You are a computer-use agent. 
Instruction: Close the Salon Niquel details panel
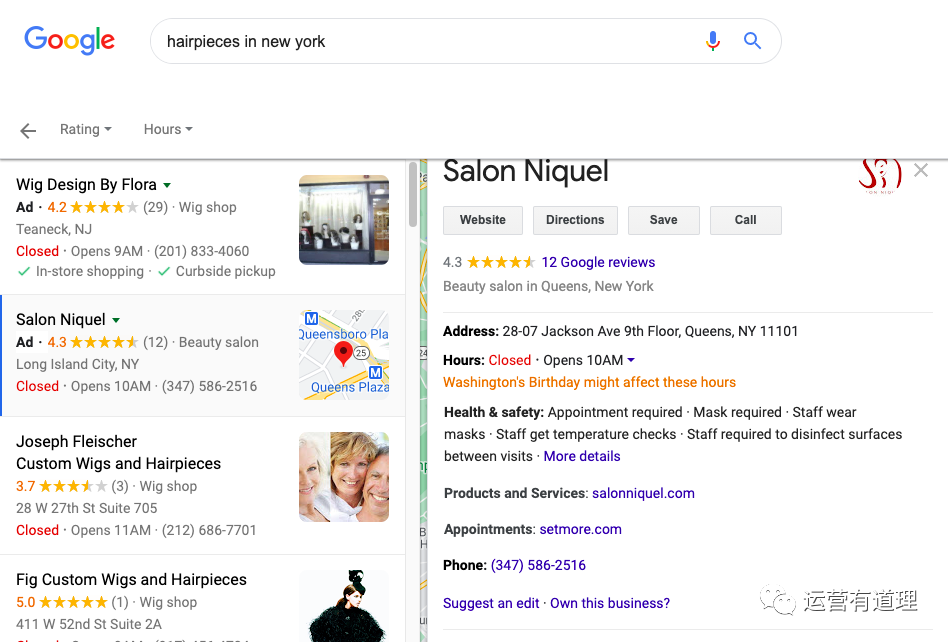(921, 170)
